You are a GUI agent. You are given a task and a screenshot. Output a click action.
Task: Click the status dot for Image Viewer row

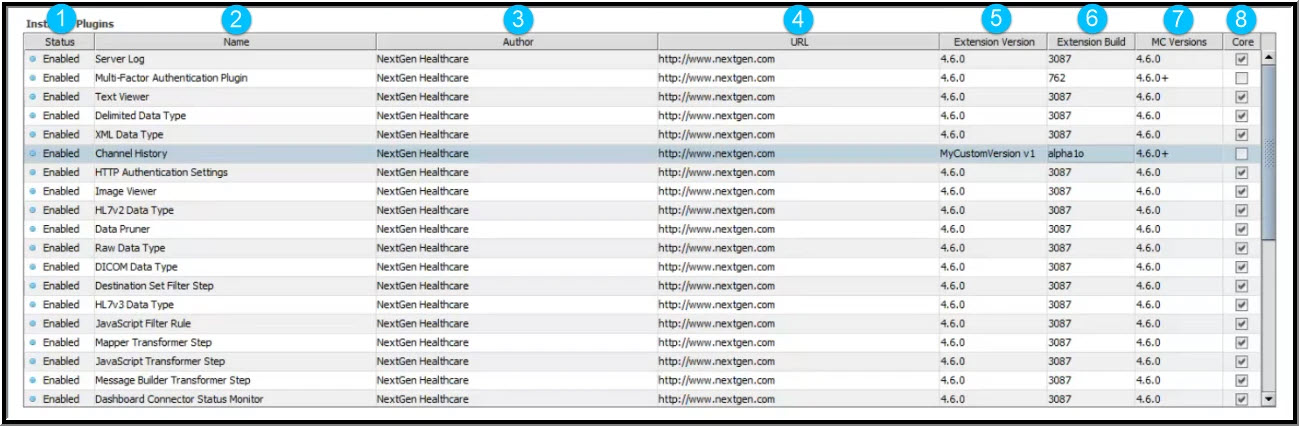coord(33,191)
